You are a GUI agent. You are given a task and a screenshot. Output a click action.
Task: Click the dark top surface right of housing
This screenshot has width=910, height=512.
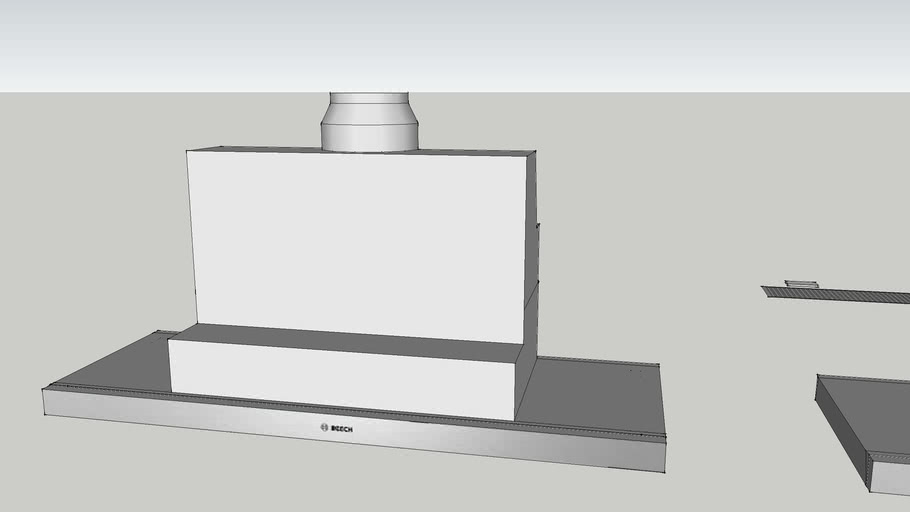coord(595,395)
